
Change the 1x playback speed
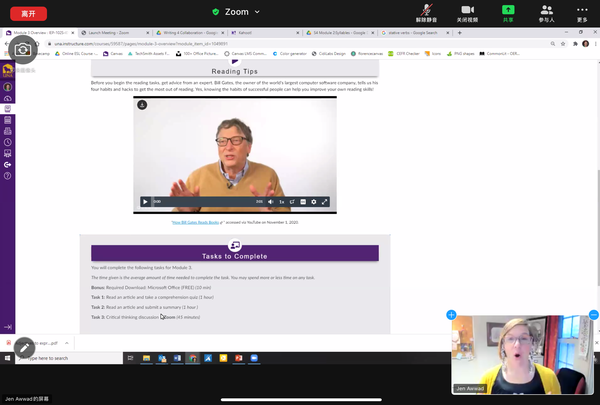click(x=282, y=202)
